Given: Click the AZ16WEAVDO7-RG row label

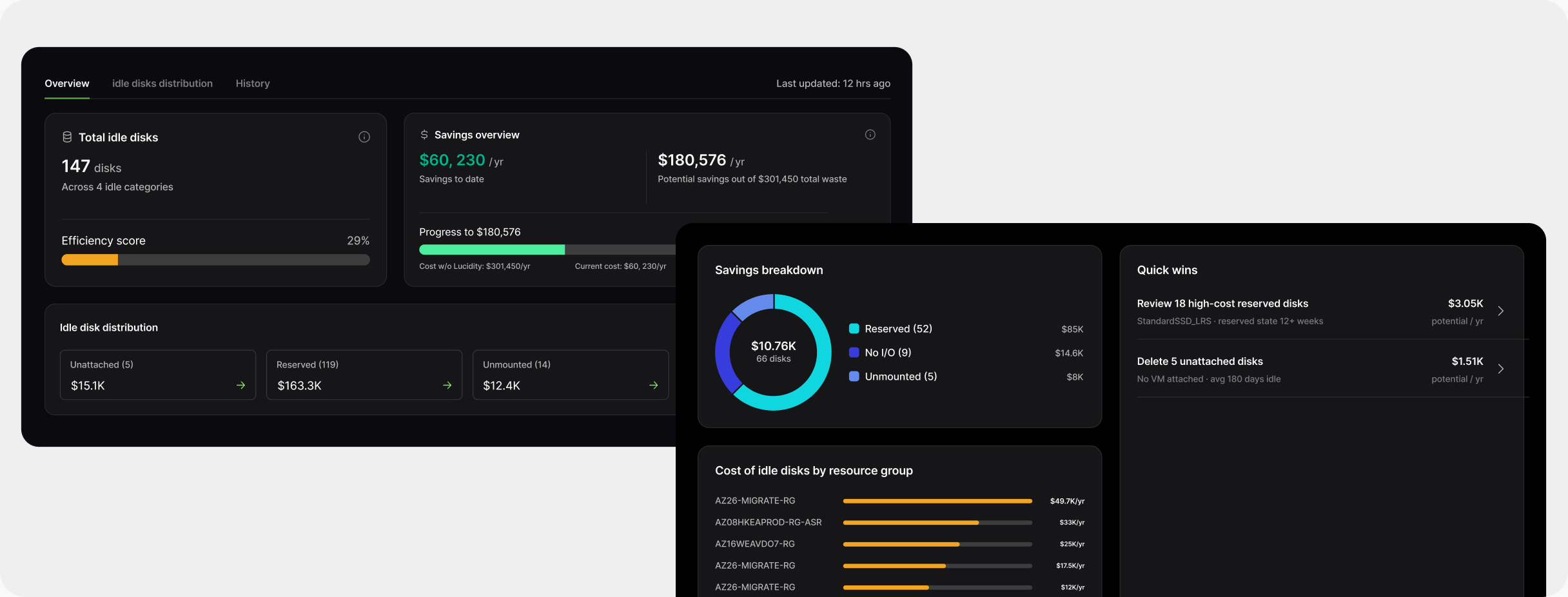Looking at the screenshot, I should pyautogui.click(x=755, y=544).
